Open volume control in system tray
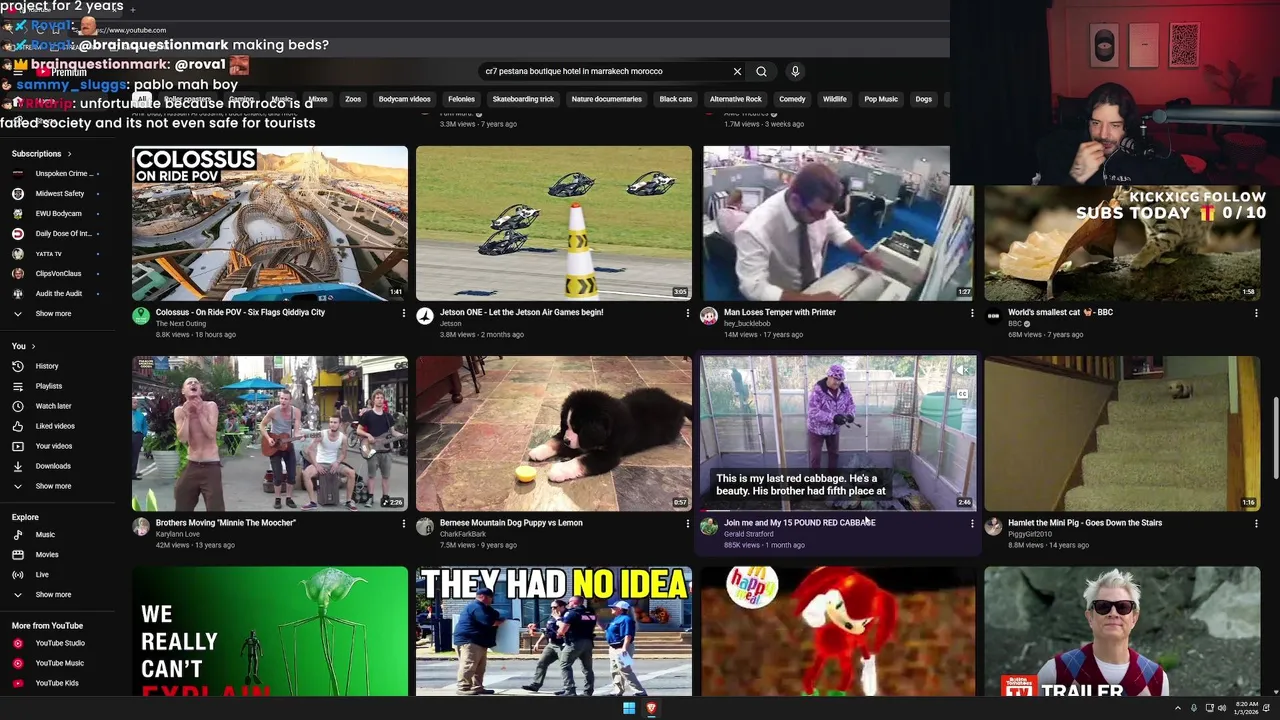Screen dimensions: 1280x720 click(x=1221, y=708)
